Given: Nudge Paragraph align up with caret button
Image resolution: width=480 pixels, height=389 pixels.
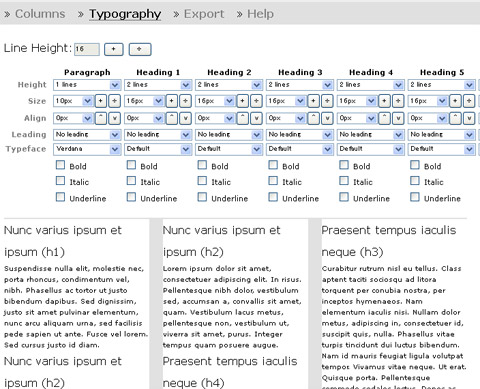Looking at the screenshot, I should point(101,118).
